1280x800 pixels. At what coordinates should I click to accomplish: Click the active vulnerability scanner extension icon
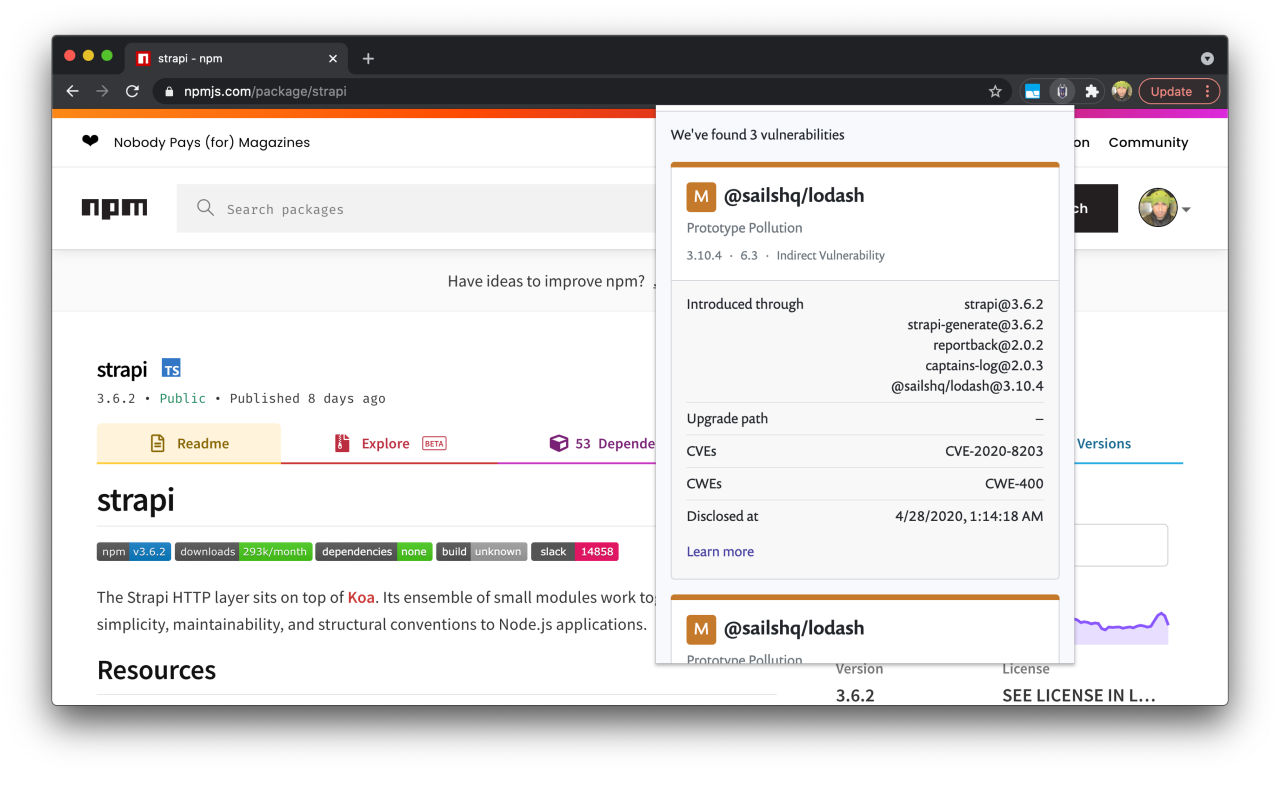click(x=1062, y=91)
